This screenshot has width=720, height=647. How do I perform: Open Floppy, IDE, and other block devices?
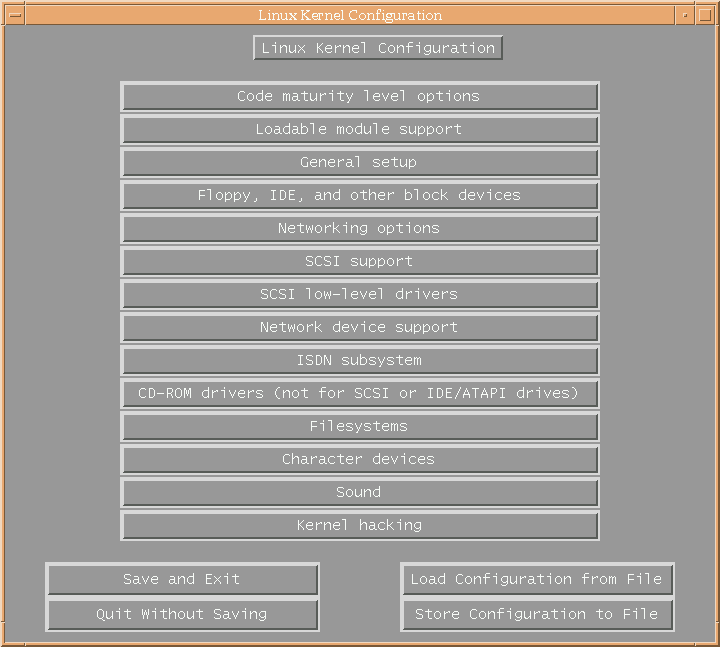pos(360,196)
